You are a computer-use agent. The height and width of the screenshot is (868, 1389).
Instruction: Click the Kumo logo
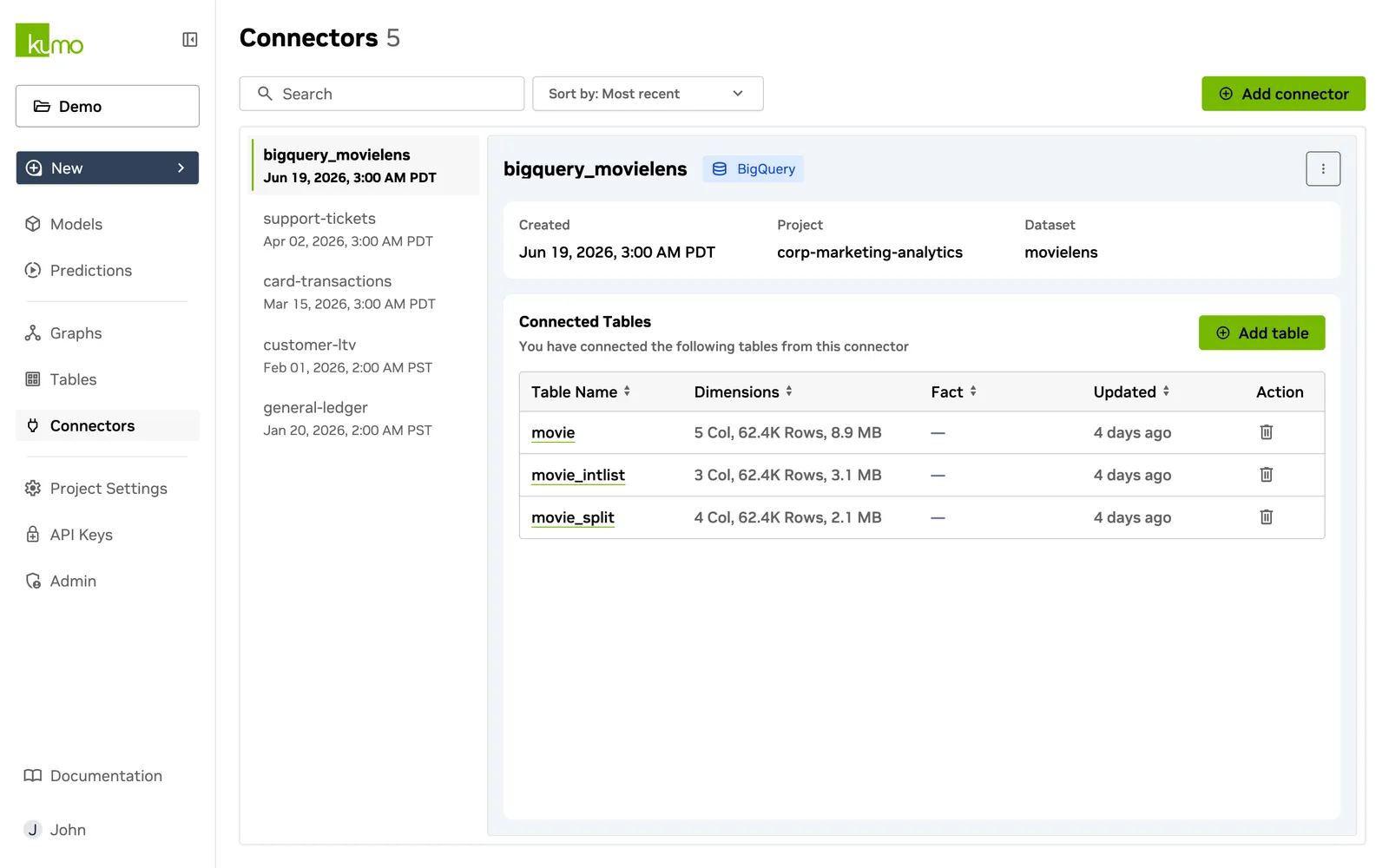tap(49, 40)
